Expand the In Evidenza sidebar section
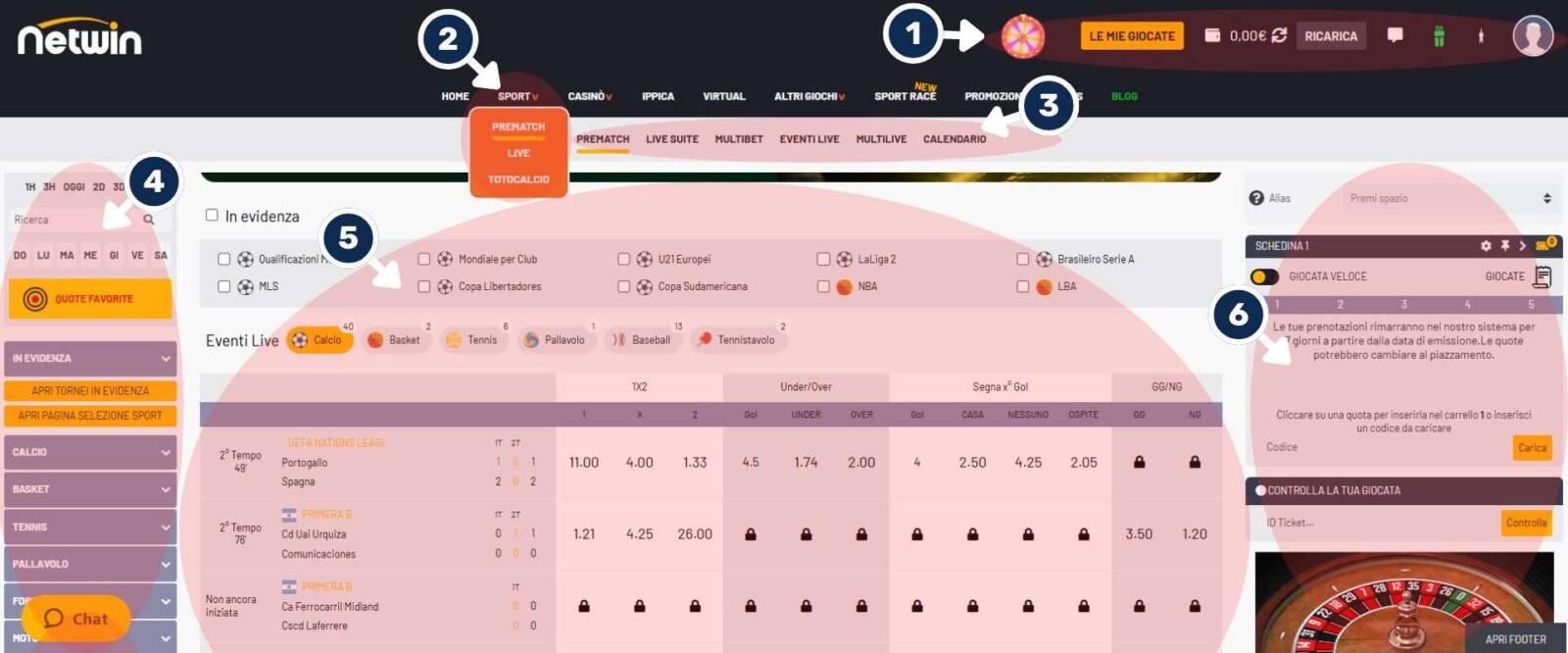The height and width of the screenshot is (653, 1568). point(90,358)
